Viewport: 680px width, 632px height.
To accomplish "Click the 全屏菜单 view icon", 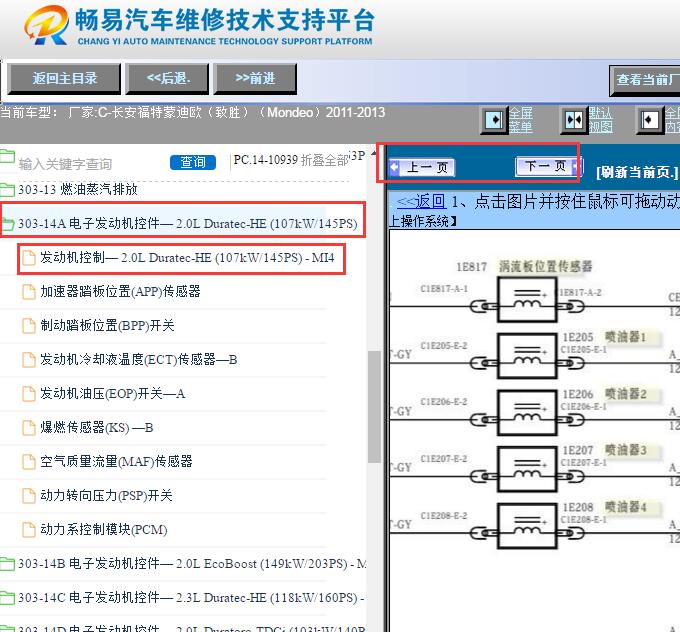I will click(495, 119).
